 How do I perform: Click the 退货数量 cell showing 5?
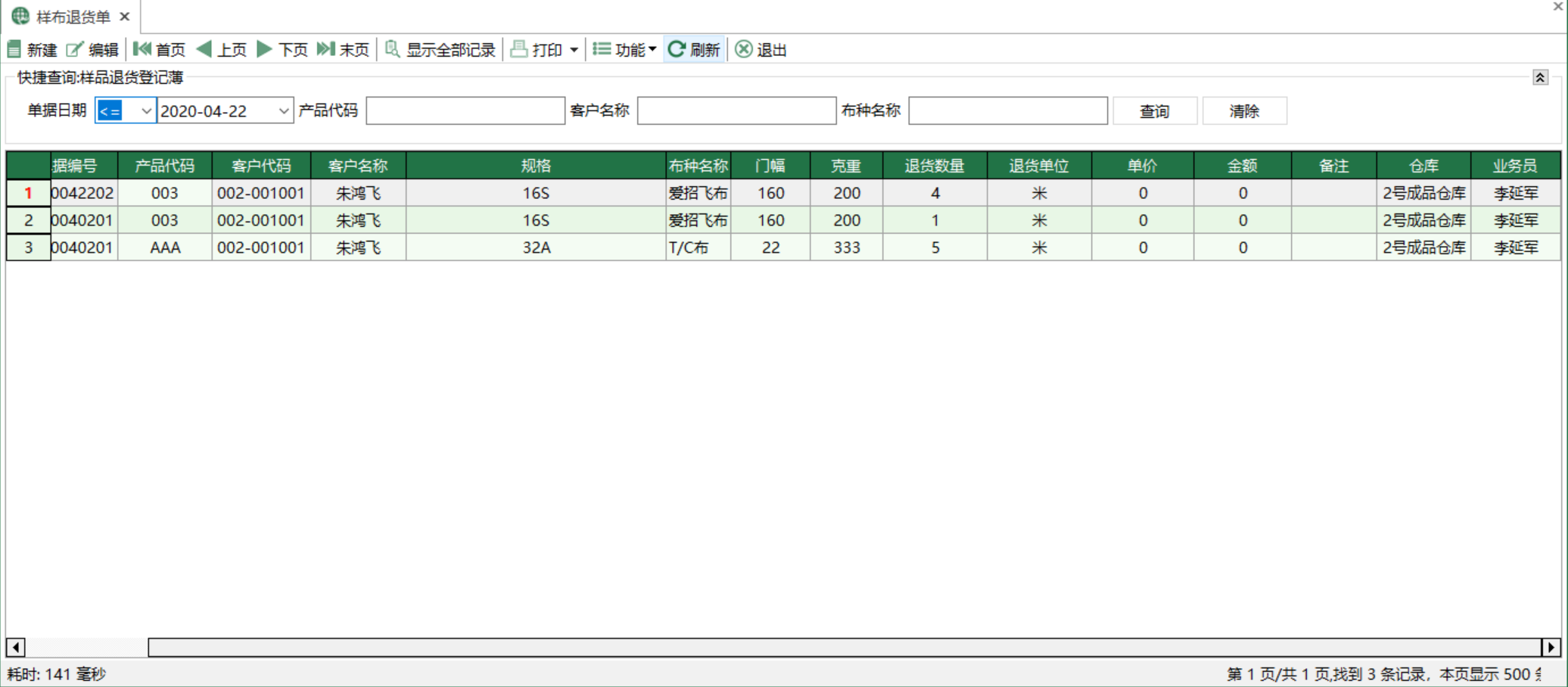935,247
